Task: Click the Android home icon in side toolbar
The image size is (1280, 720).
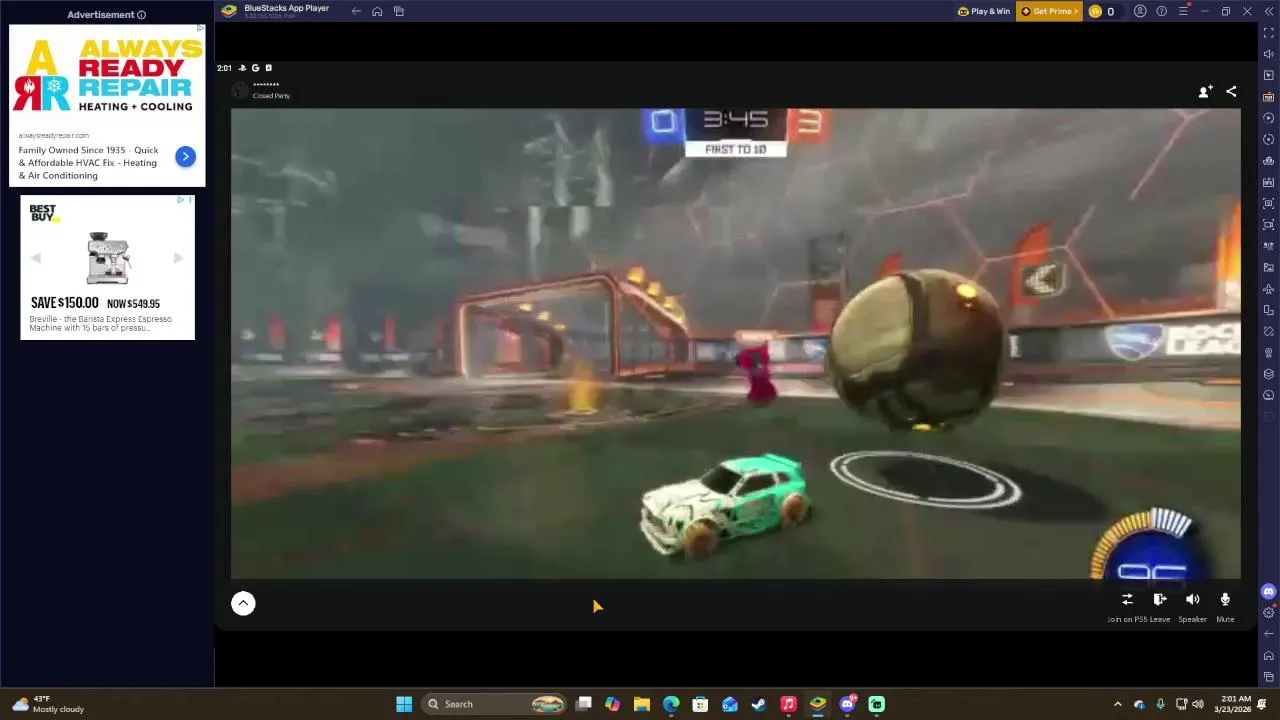Action: pos(1269,656)
